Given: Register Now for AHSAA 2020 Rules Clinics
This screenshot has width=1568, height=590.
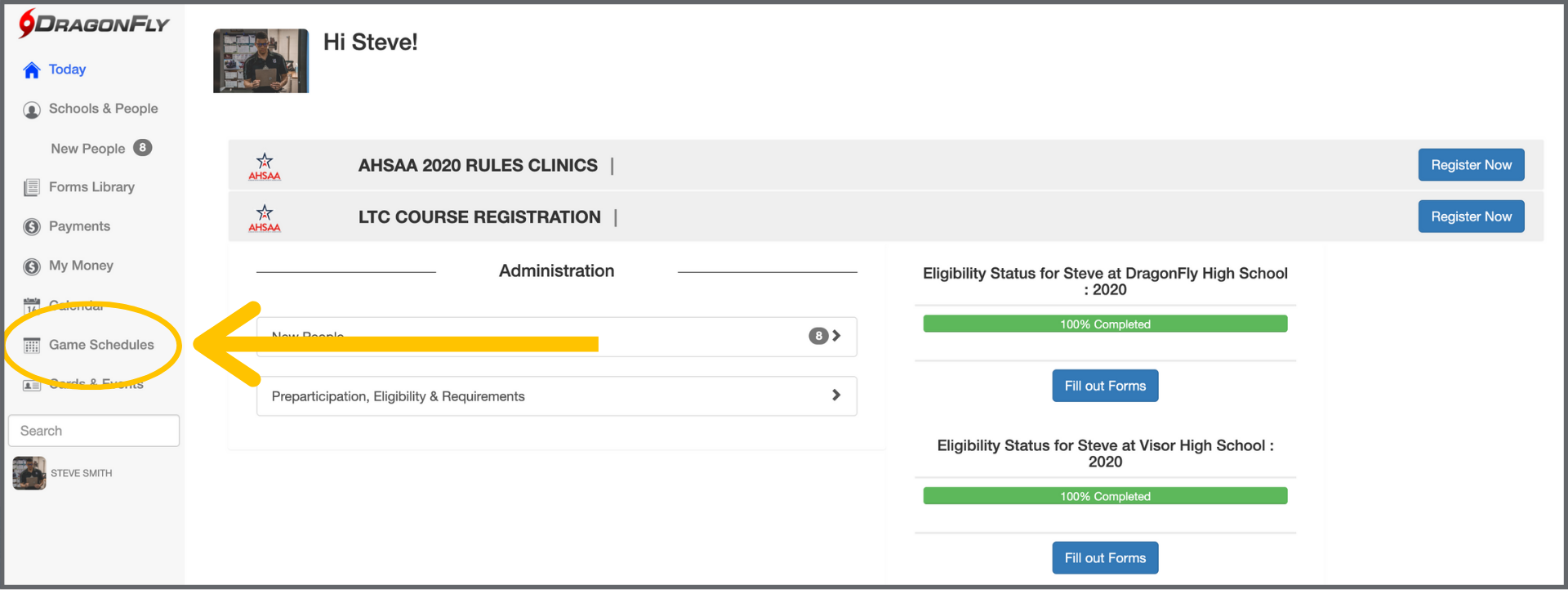Looking at the screenshot, I should pyautogui.click(x=1471, y=165).
